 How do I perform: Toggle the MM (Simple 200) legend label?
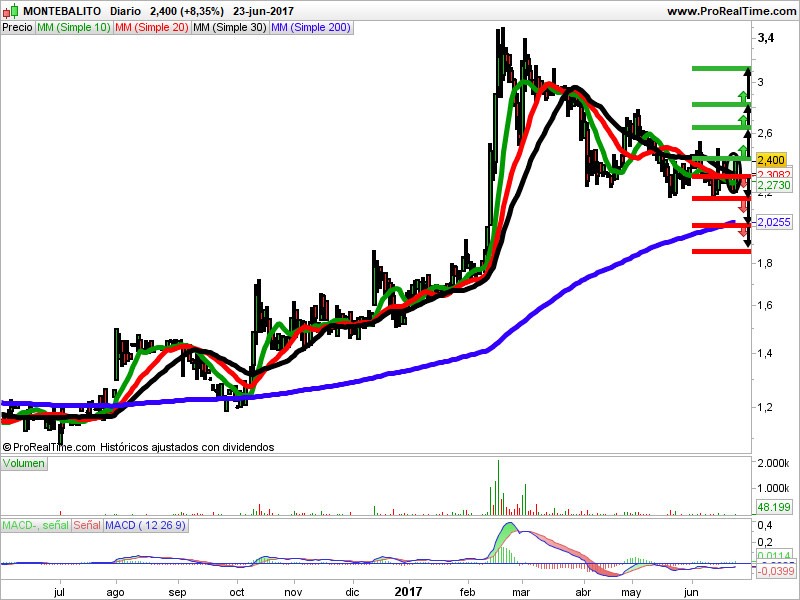[312, 28]
